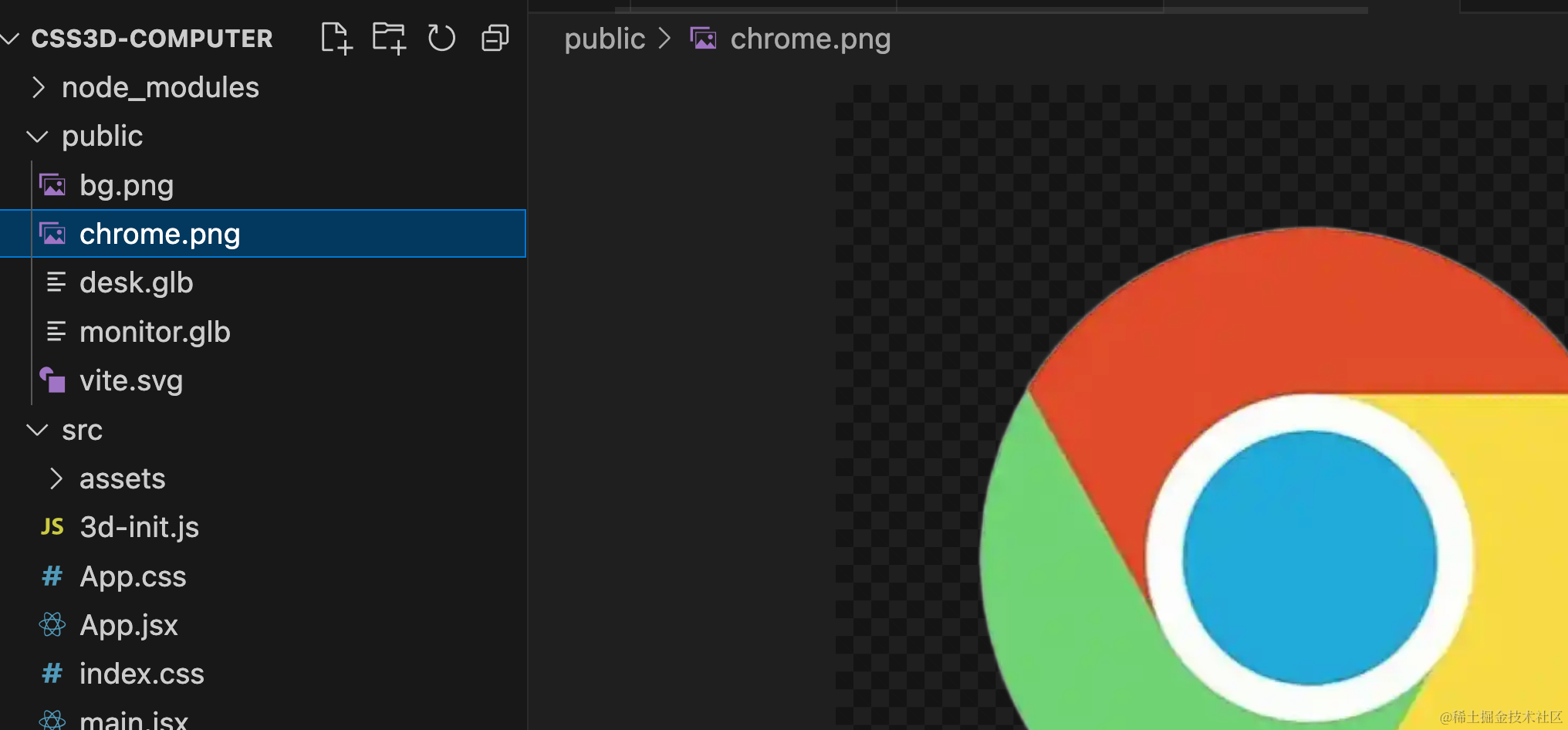Screen dimensions: 1568x730
Task: Open the vite.svg file
Action: point(131,380)
